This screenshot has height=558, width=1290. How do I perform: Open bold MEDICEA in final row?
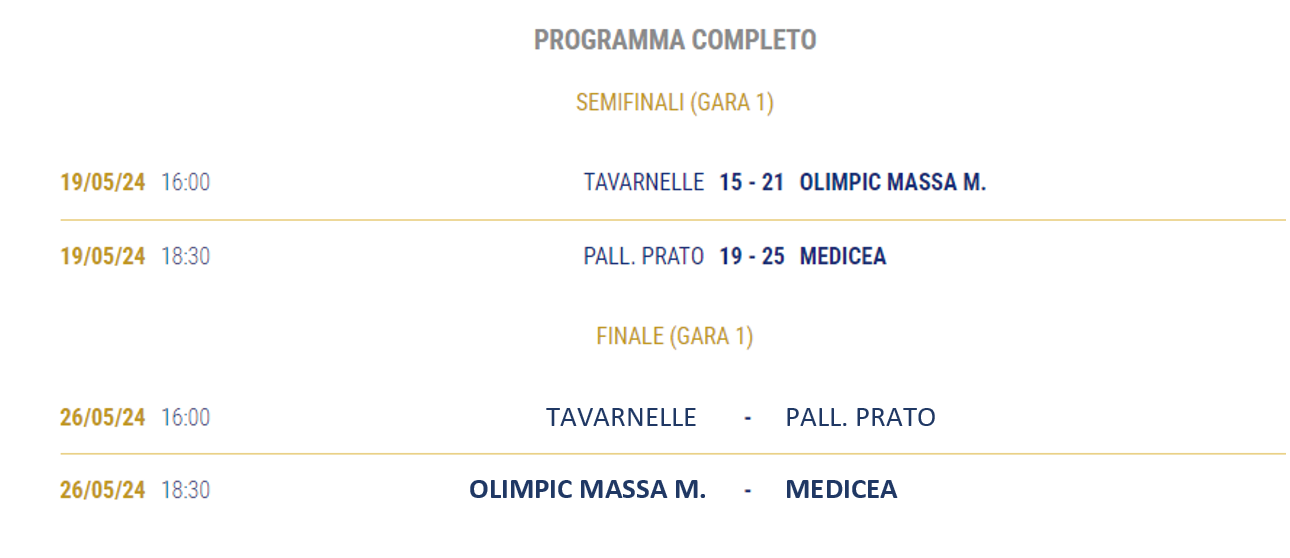[x=842, y=490]
